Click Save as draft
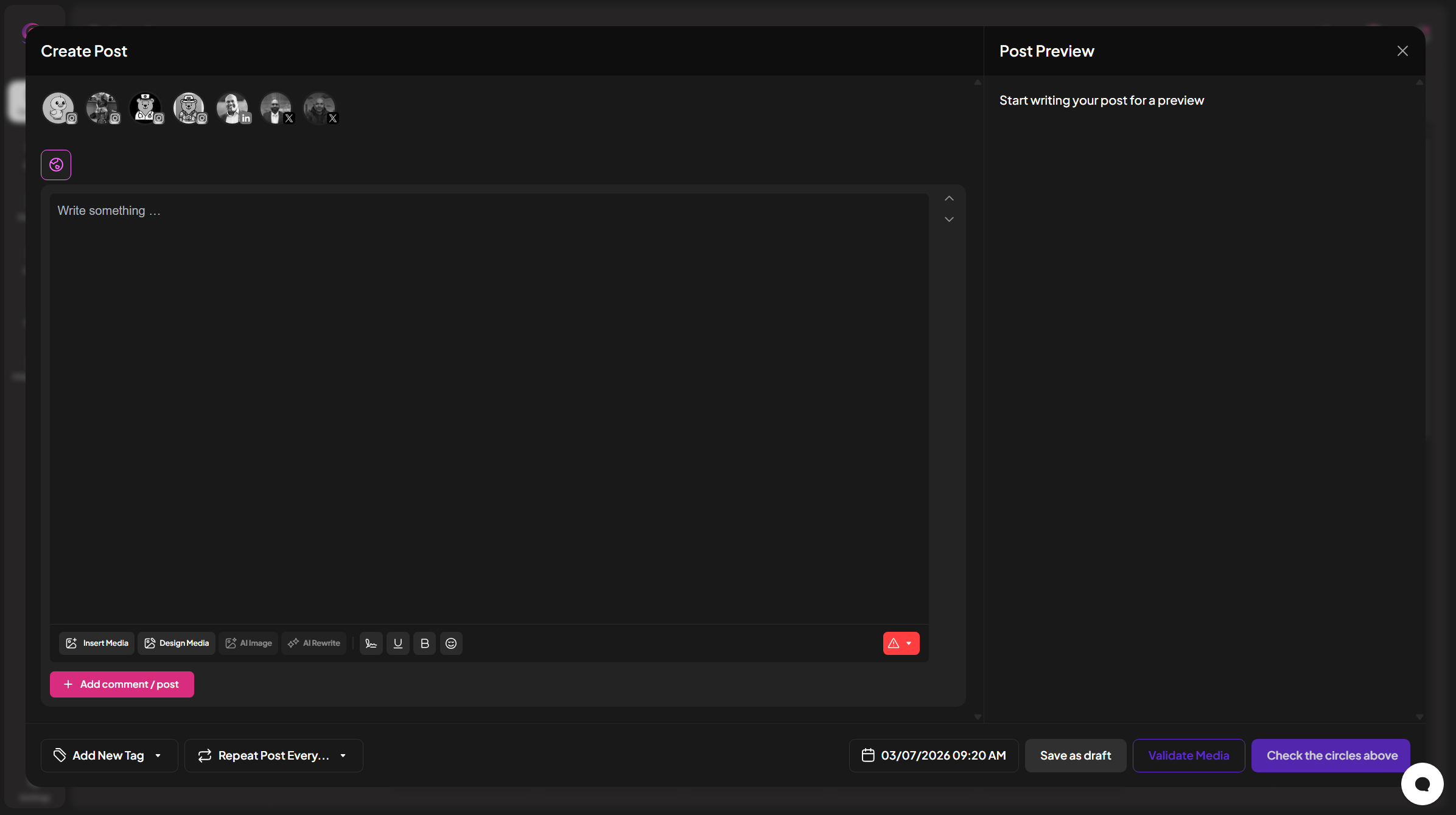This screenshot has width=1456, height=815. tap(1075, 755)
